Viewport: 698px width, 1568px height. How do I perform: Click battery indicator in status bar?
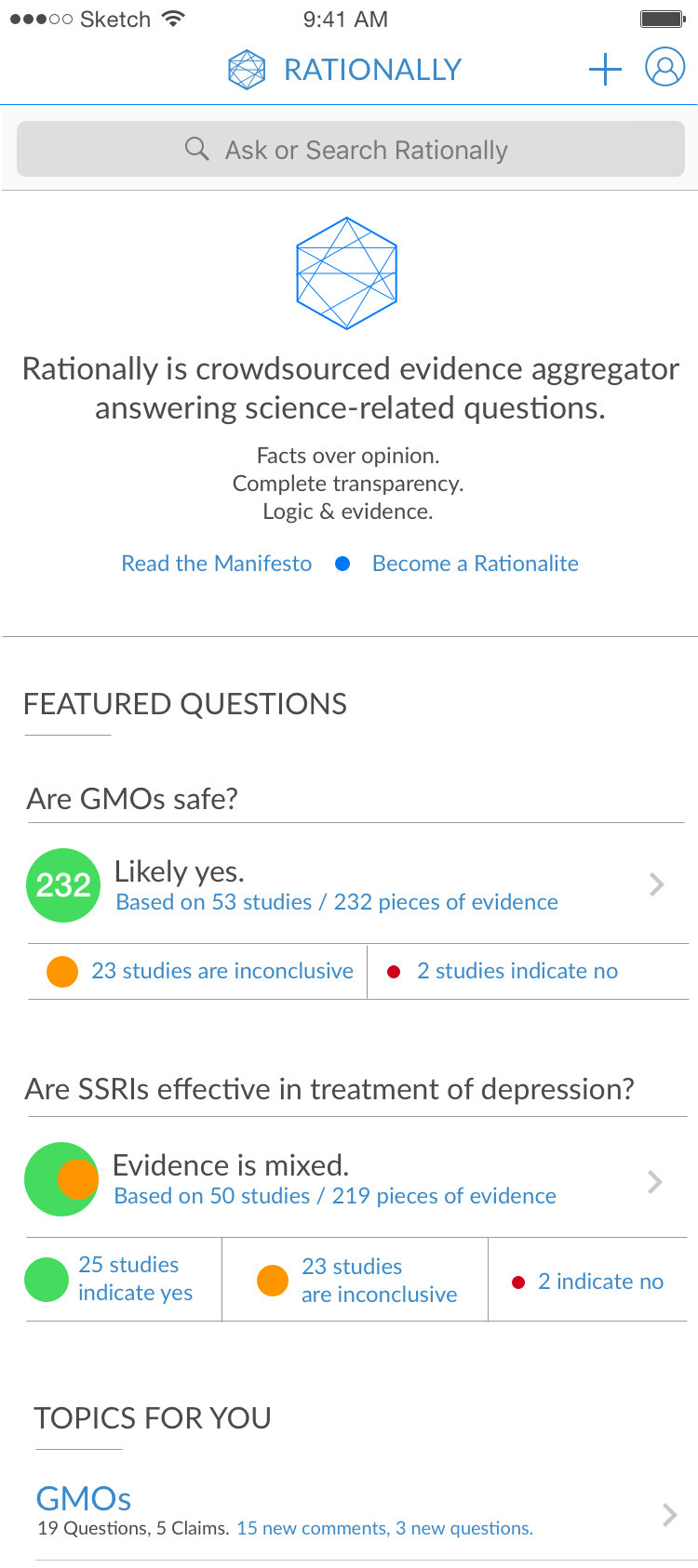pyautogui.click(x=664, y=19)
